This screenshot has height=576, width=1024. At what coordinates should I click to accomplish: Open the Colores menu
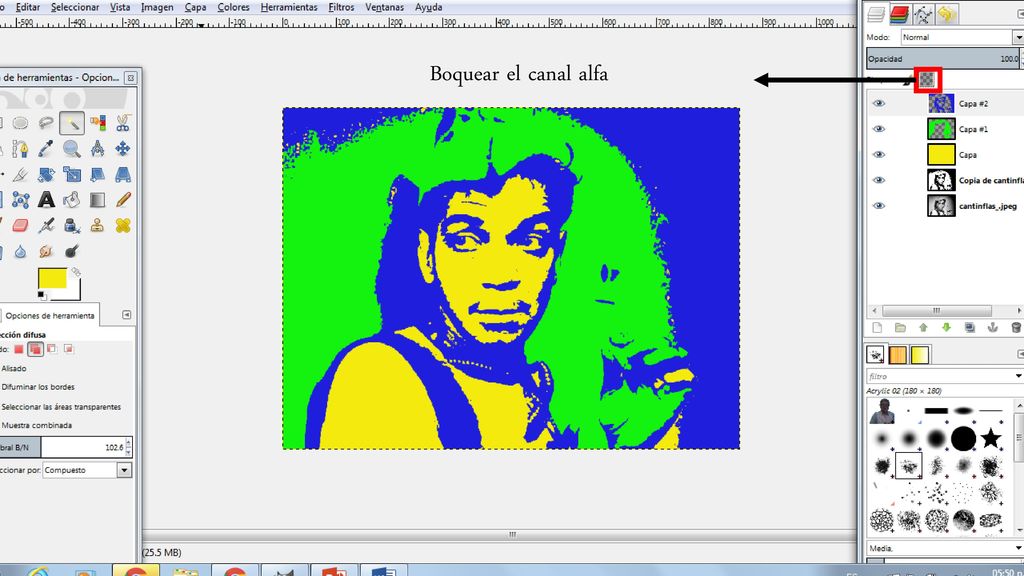click(x=233, y=7)
